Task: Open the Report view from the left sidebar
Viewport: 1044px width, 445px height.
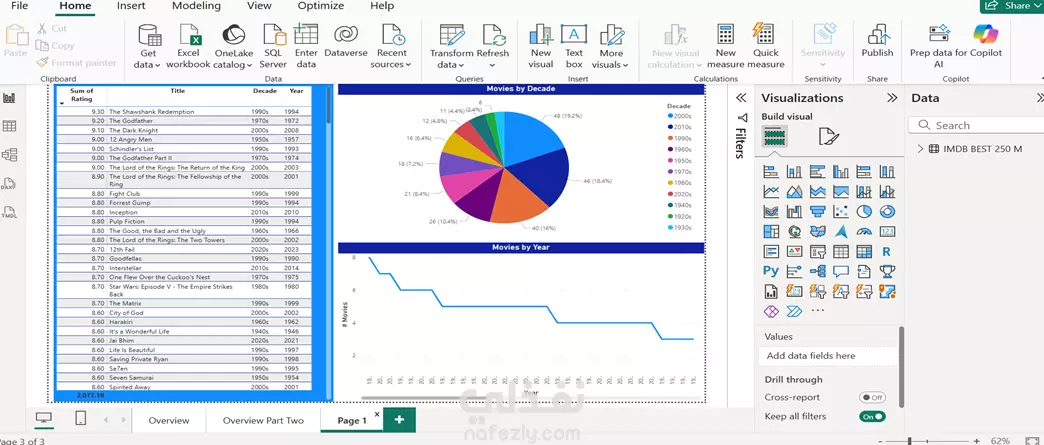Action: 9,99
